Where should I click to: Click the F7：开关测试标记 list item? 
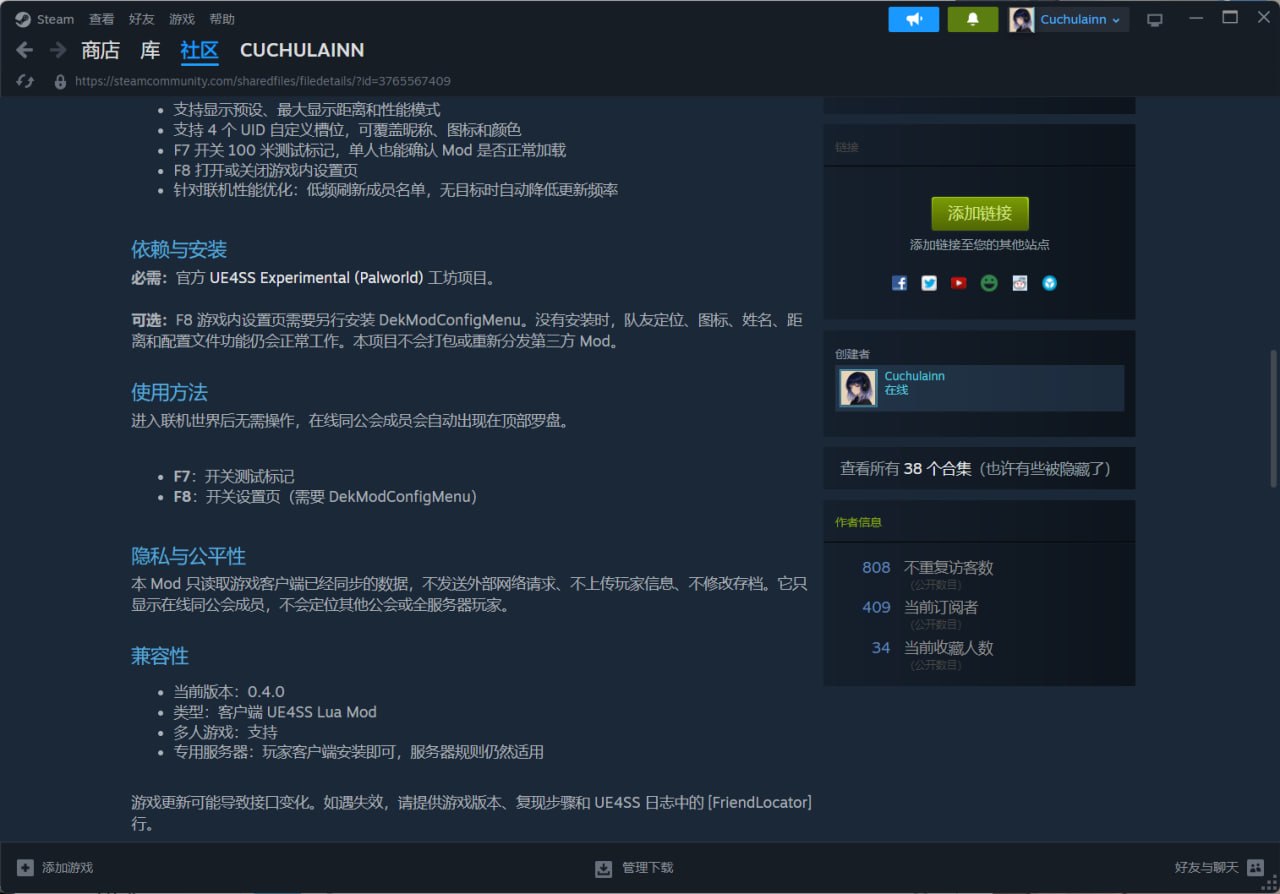[234, 476]
